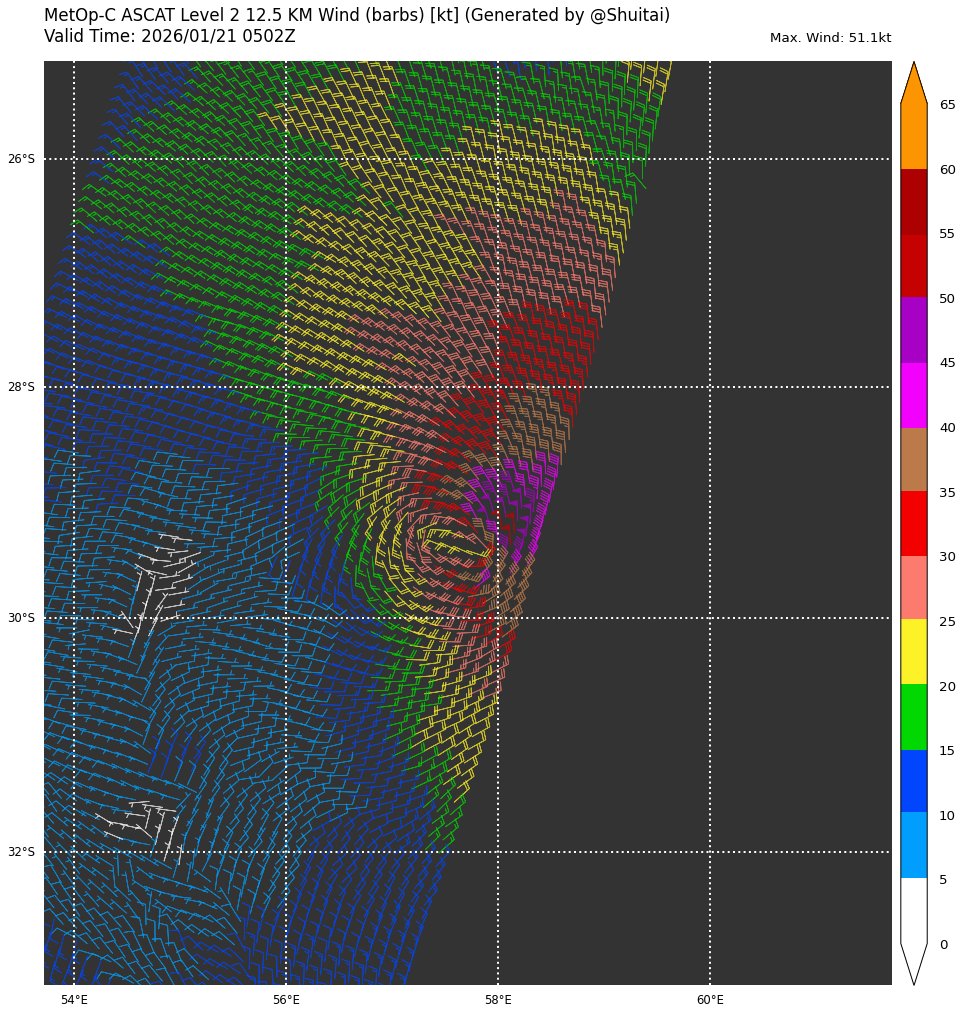The height and width of the screenshot is (1014, 963).
Task: Click the 58°E longitude axis label
Action: (x=498, y=1000)
